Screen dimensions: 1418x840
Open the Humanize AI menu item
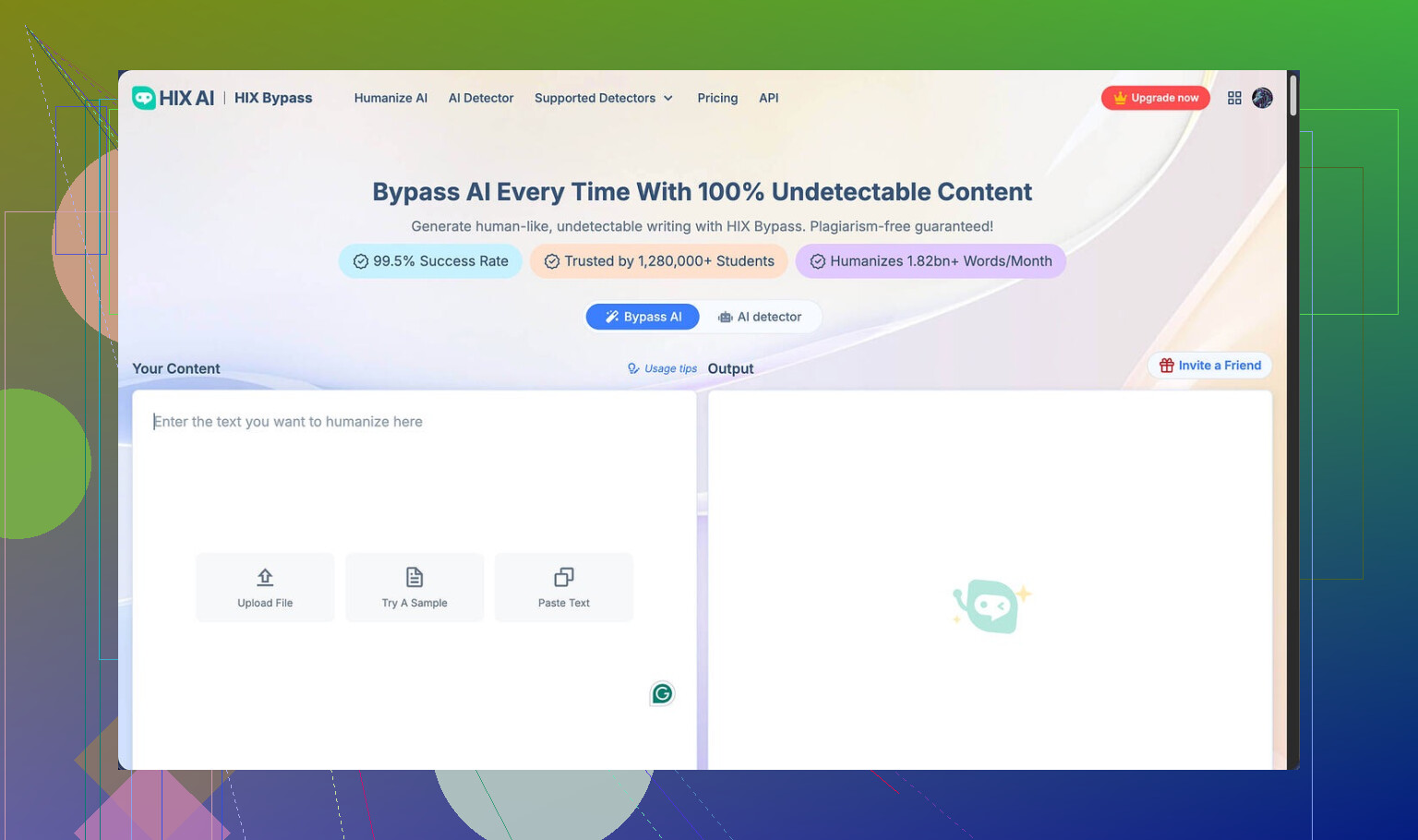click(x=391, y=98)
